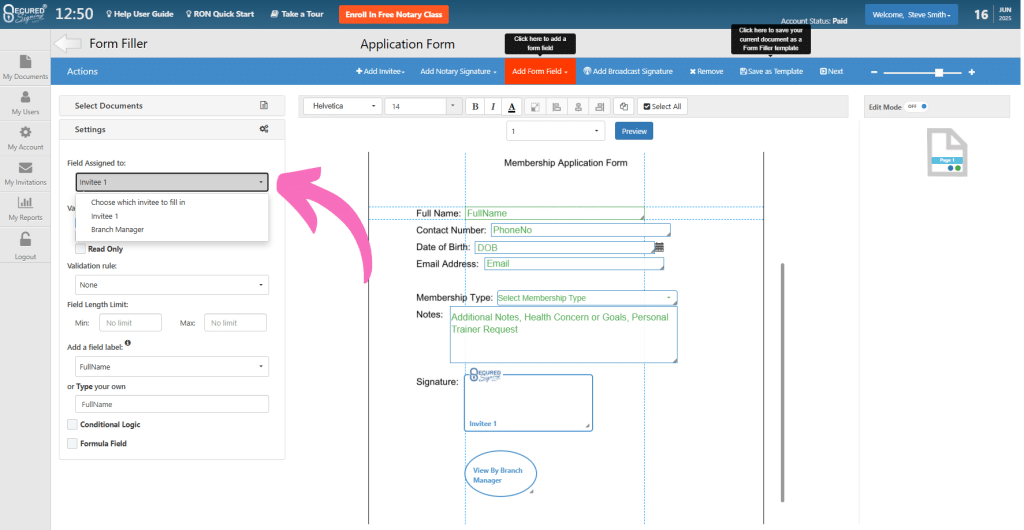
Task: Open the Helvetica font dropdown
Action: 344,106
